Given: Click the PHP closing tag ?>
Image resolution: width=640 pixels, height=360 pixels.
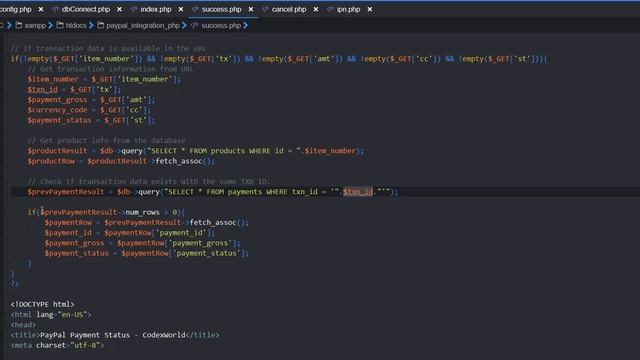Looking at the screenshot, I should click(x=15, y=284).
